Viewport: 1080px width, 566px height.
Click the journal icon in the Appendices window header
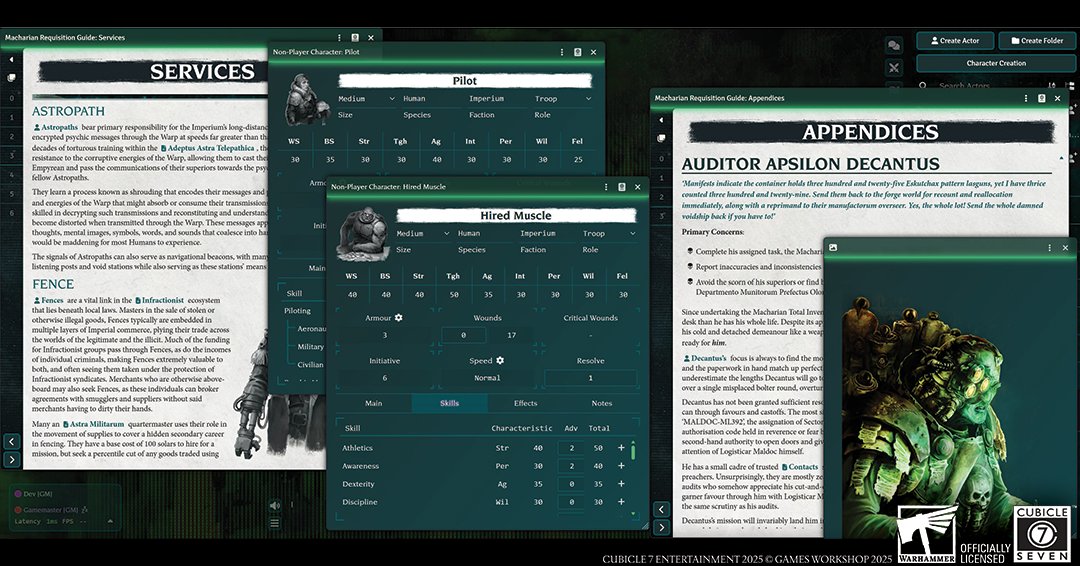tap(1041, 98)
